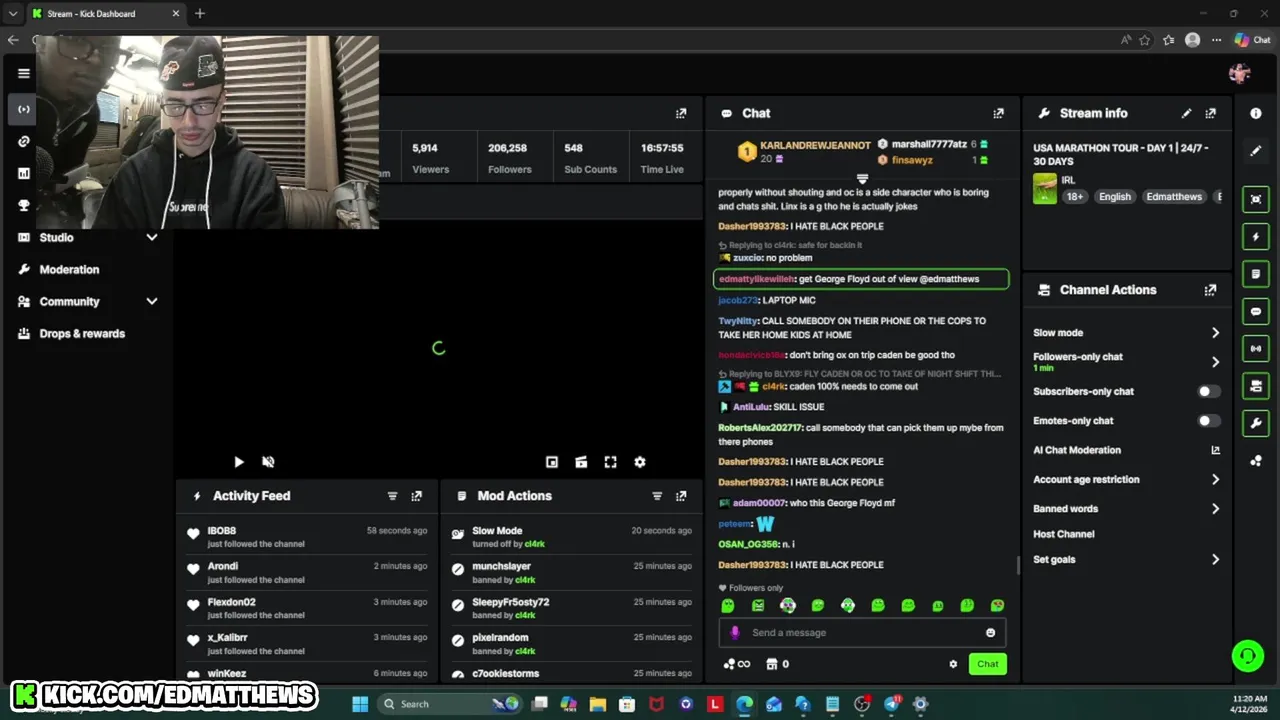Pop out the Mod Actions panel

coord(681,496)
